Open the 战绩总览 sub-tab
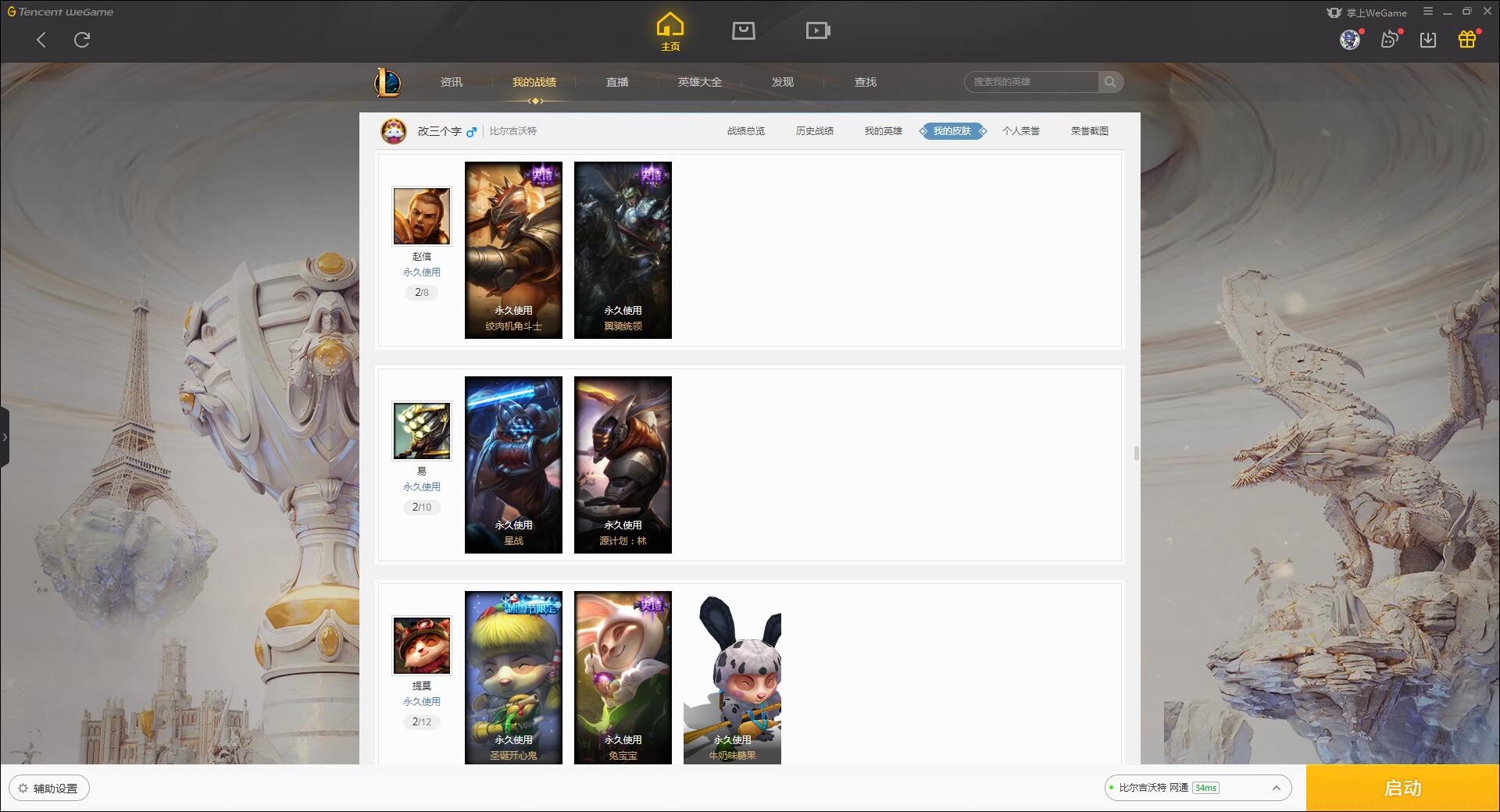The width and height of the screenshot is (1500, 812). click(x=746, y=131)
